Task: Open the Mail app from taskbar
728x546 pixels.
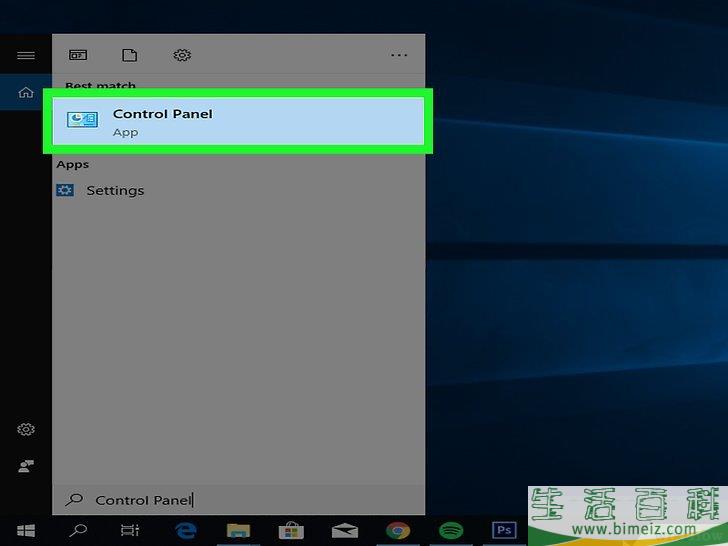Action: (345, 530)
